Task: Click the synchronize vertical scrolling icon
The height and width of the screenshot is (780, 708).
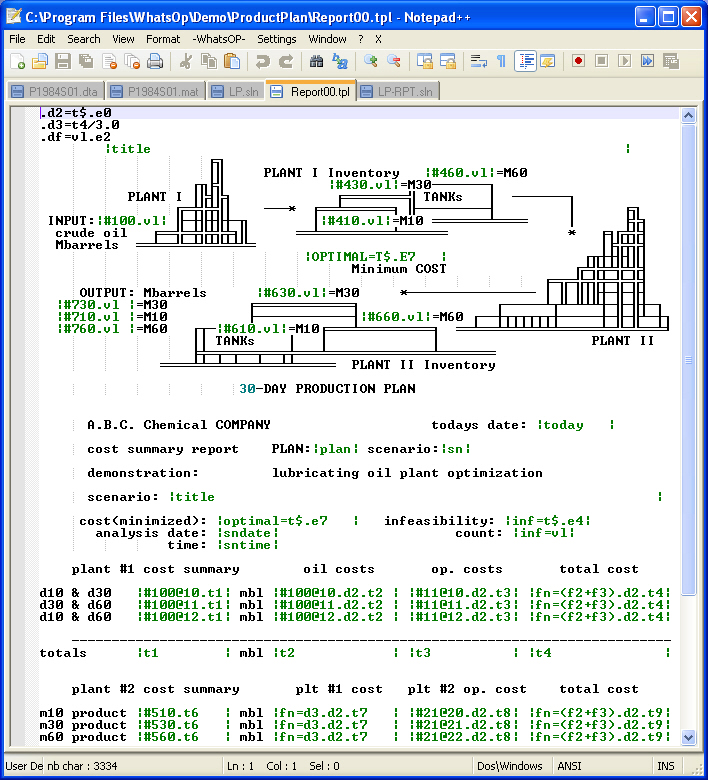Action: click(424, 62)
